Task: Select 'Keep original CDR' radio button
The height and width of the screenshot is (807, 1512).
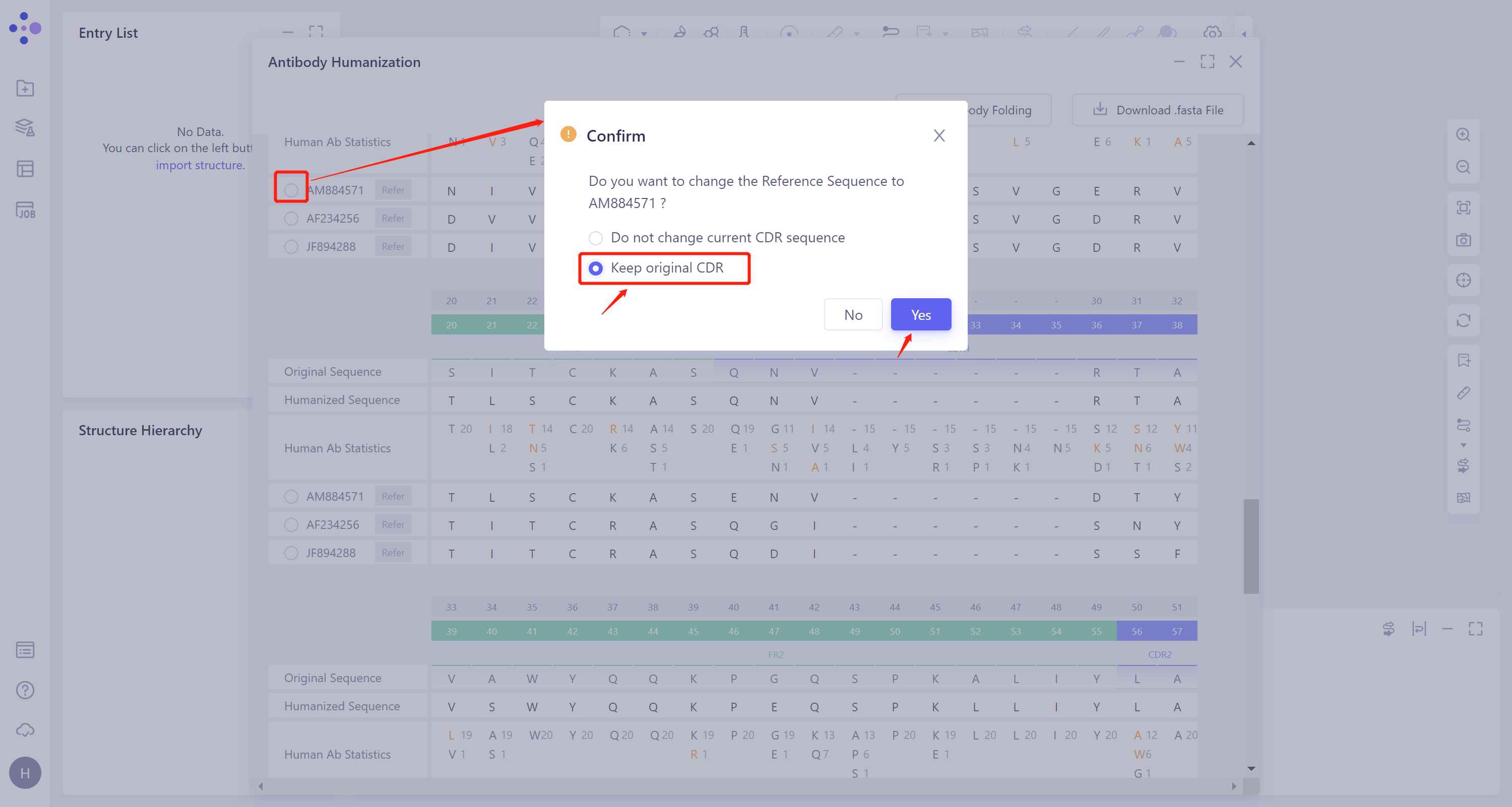Action: coord(596,268)
